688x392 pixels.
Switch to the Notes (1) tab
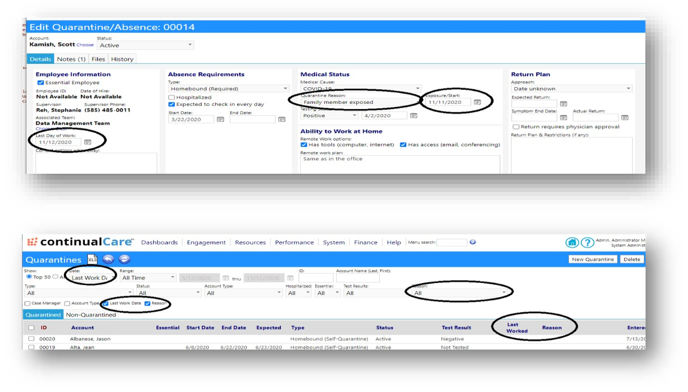click(71, 59)
